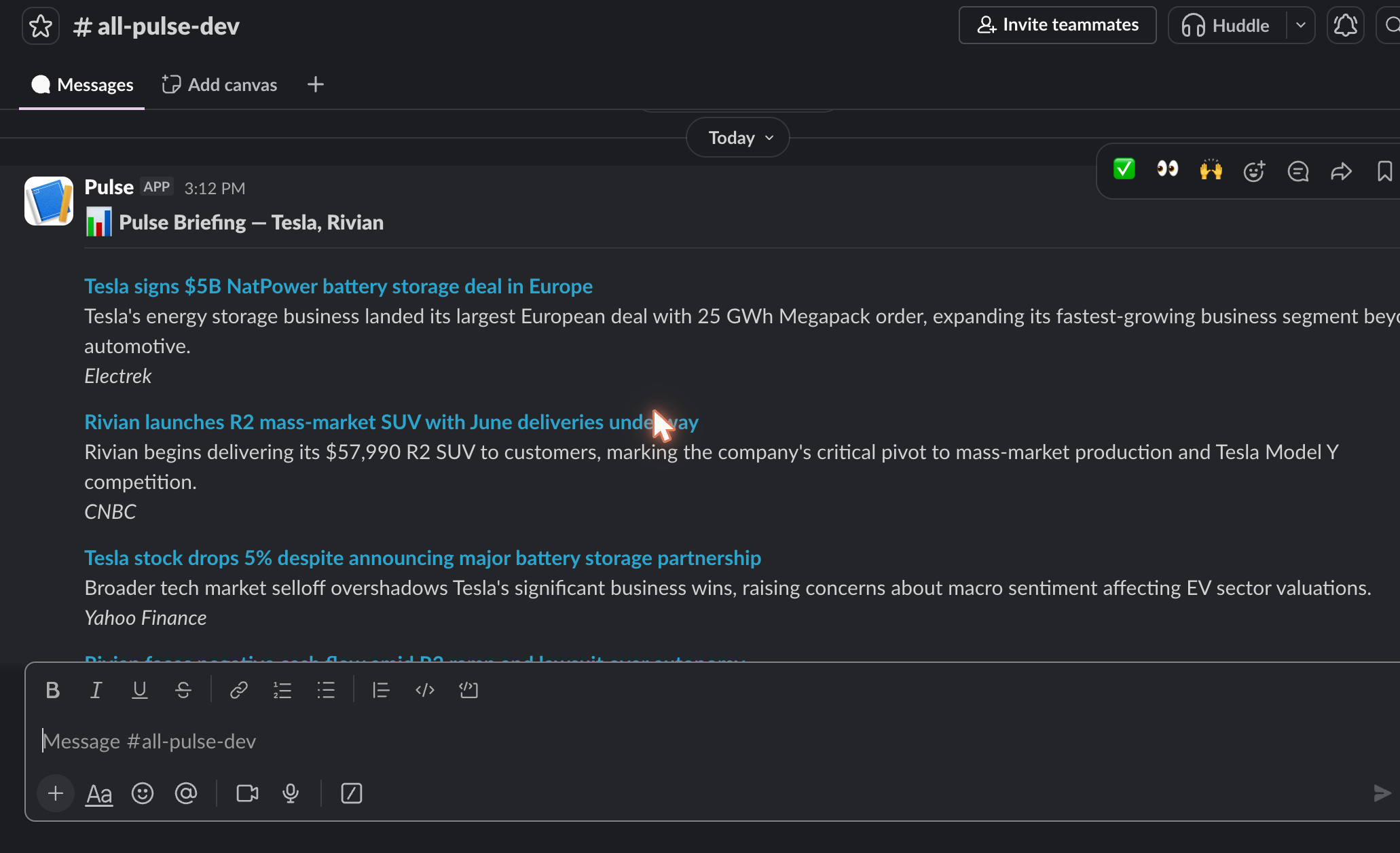Toggle underline formatting
This screenshot has width=1400, height=853.
pos(139,690)
